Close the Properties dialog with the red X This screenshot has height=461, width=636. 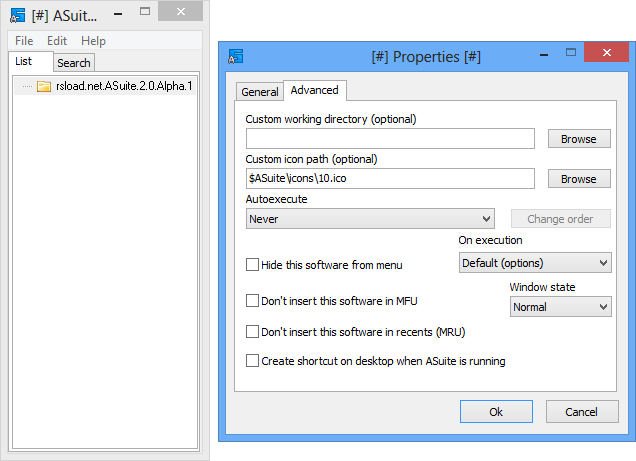pyautogui.click(x=606, y=55)
